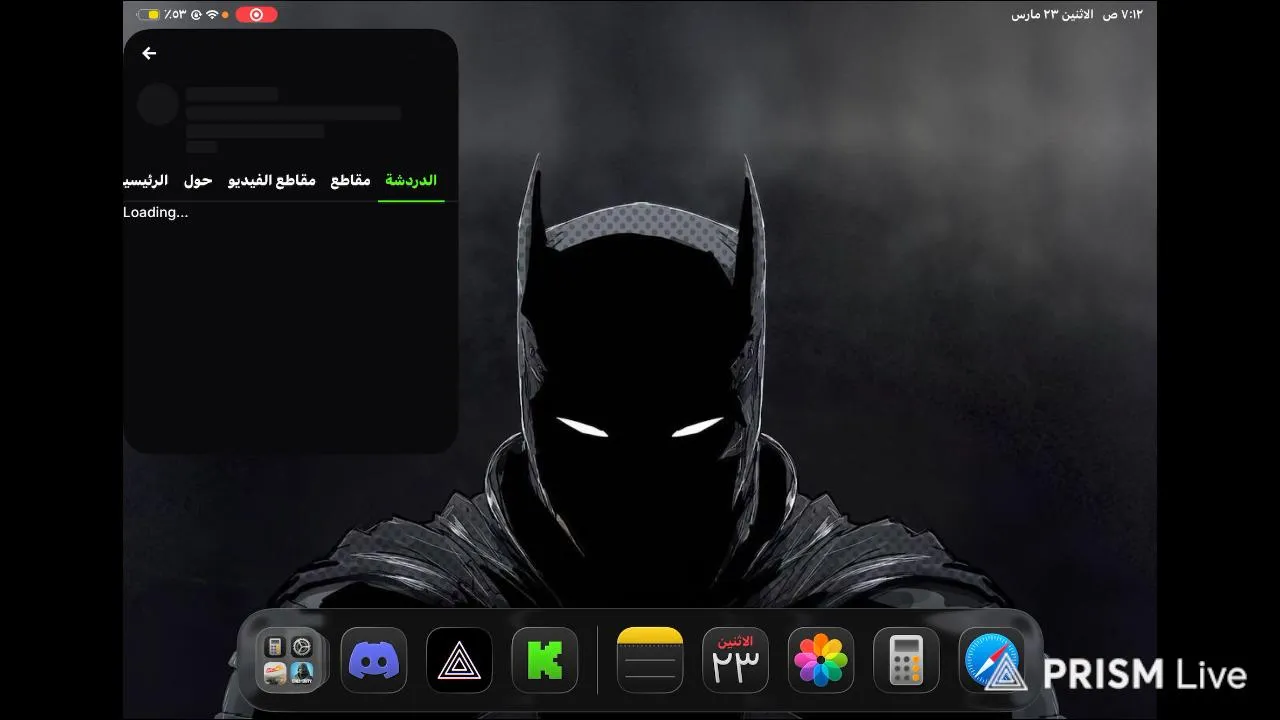Click the Loading... text in chat panel
This screenshot has width=1280, height=720.
point(155,212)
